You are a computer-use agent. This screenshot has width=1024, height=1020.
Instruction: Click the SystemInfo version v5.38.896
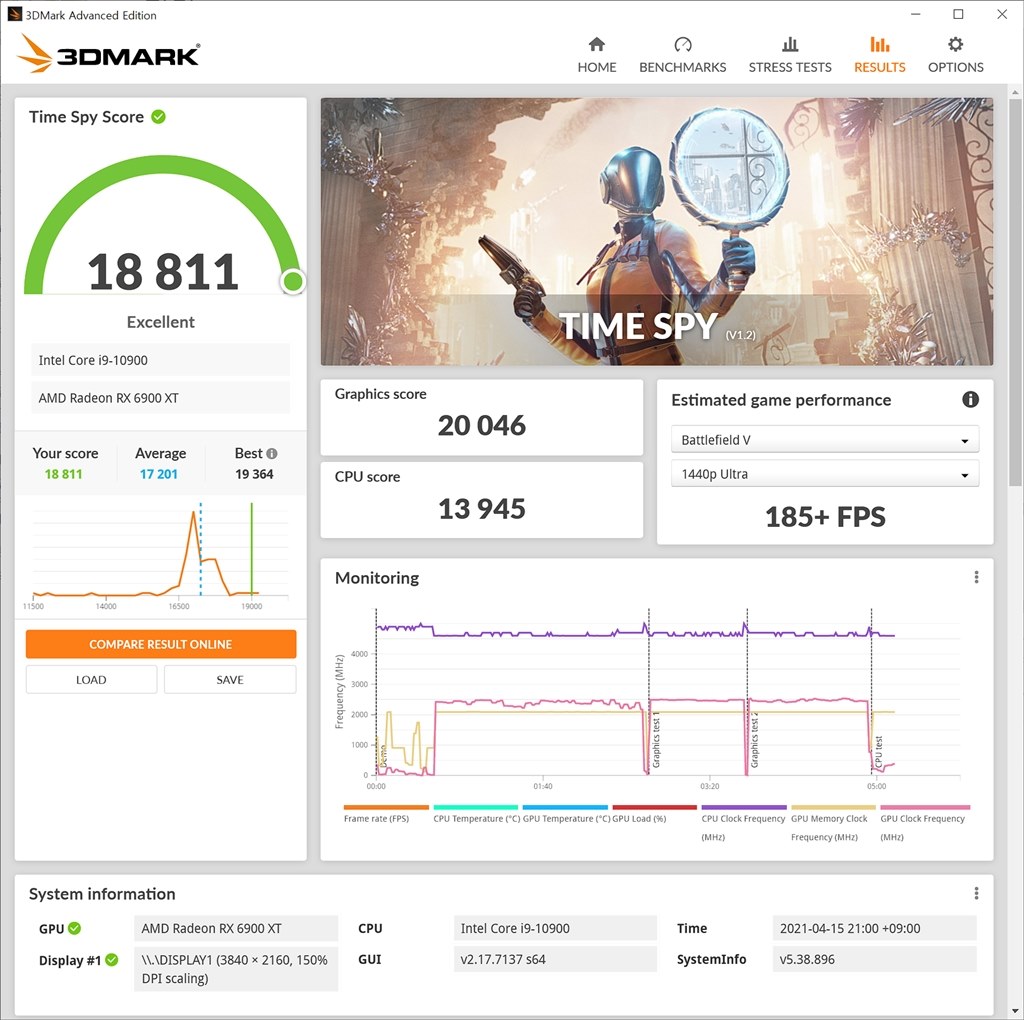[874, 959]
